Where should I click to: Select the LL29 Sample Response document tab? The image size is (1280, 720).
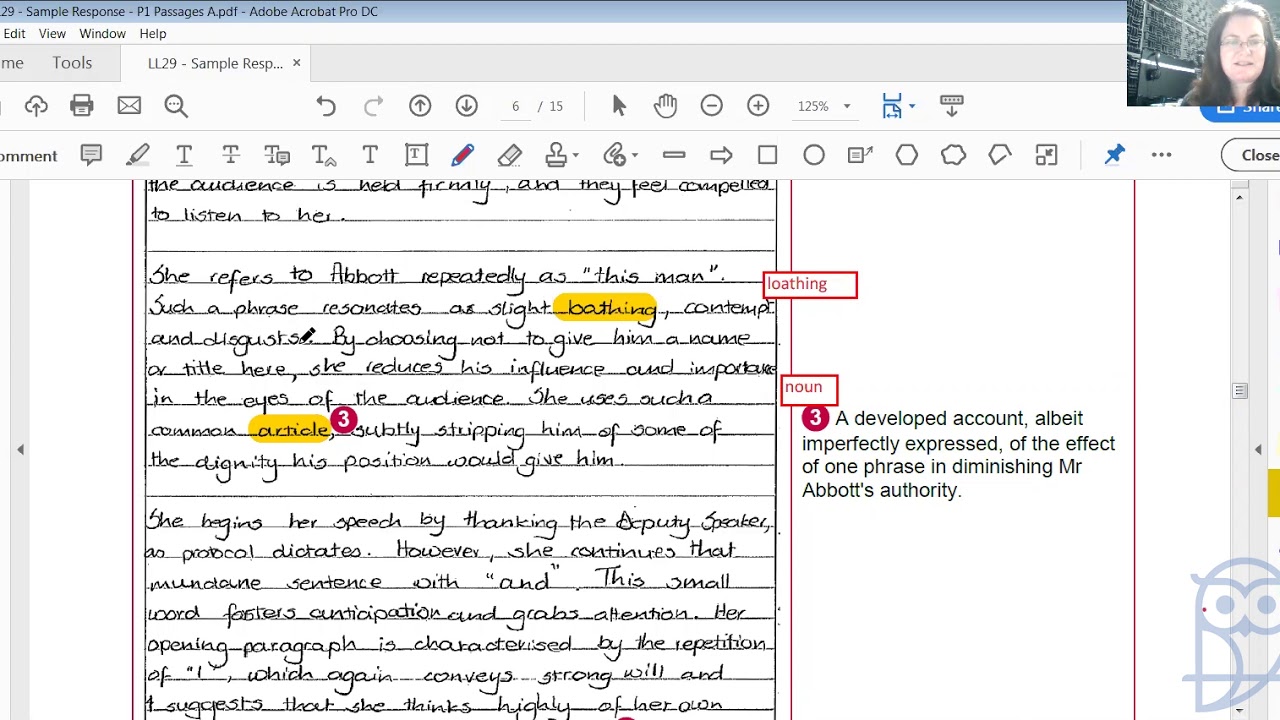[x=215, y=63]
